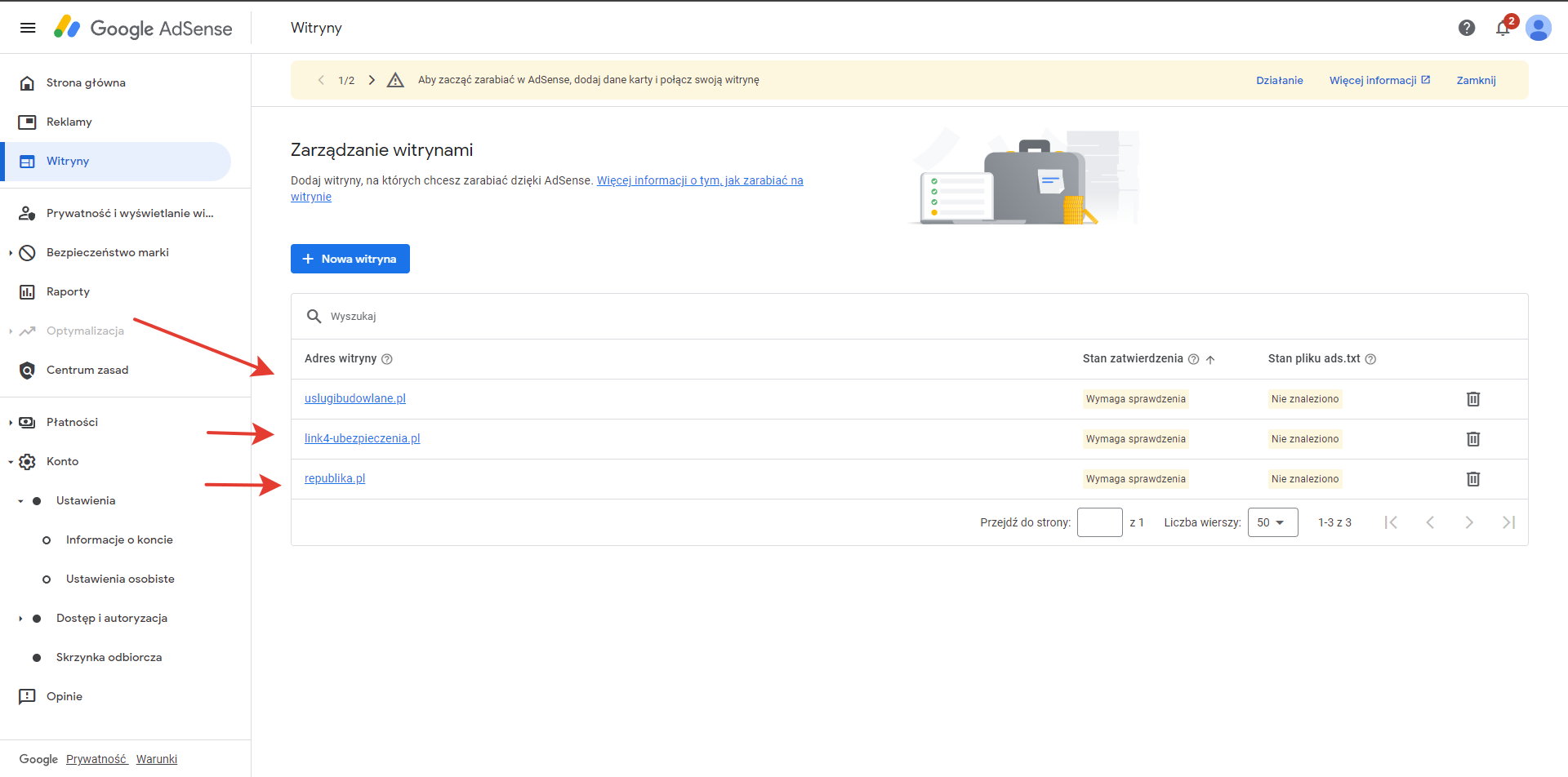Click the Opinie feedback icon
The height and width of the screenshot is (777, 1568).
[x=27, y=697]
